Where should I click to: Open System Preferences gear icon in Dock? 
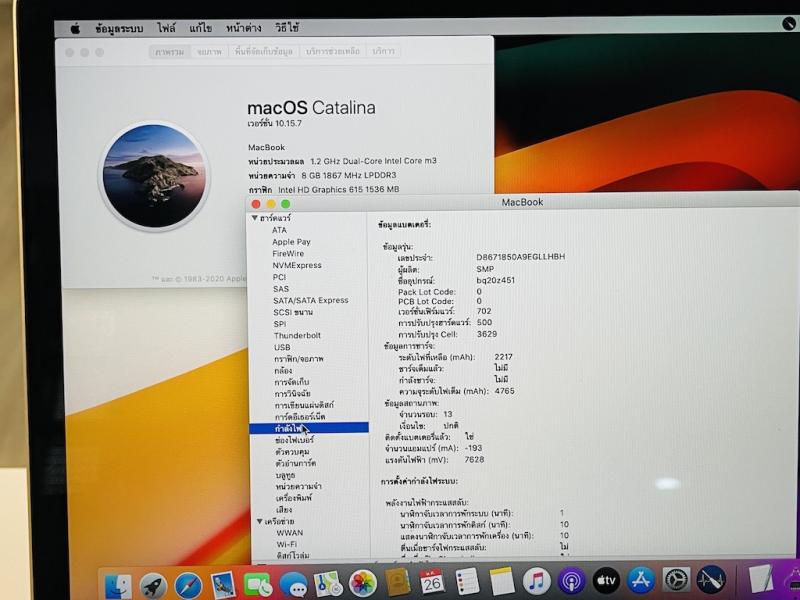point(677,580)
